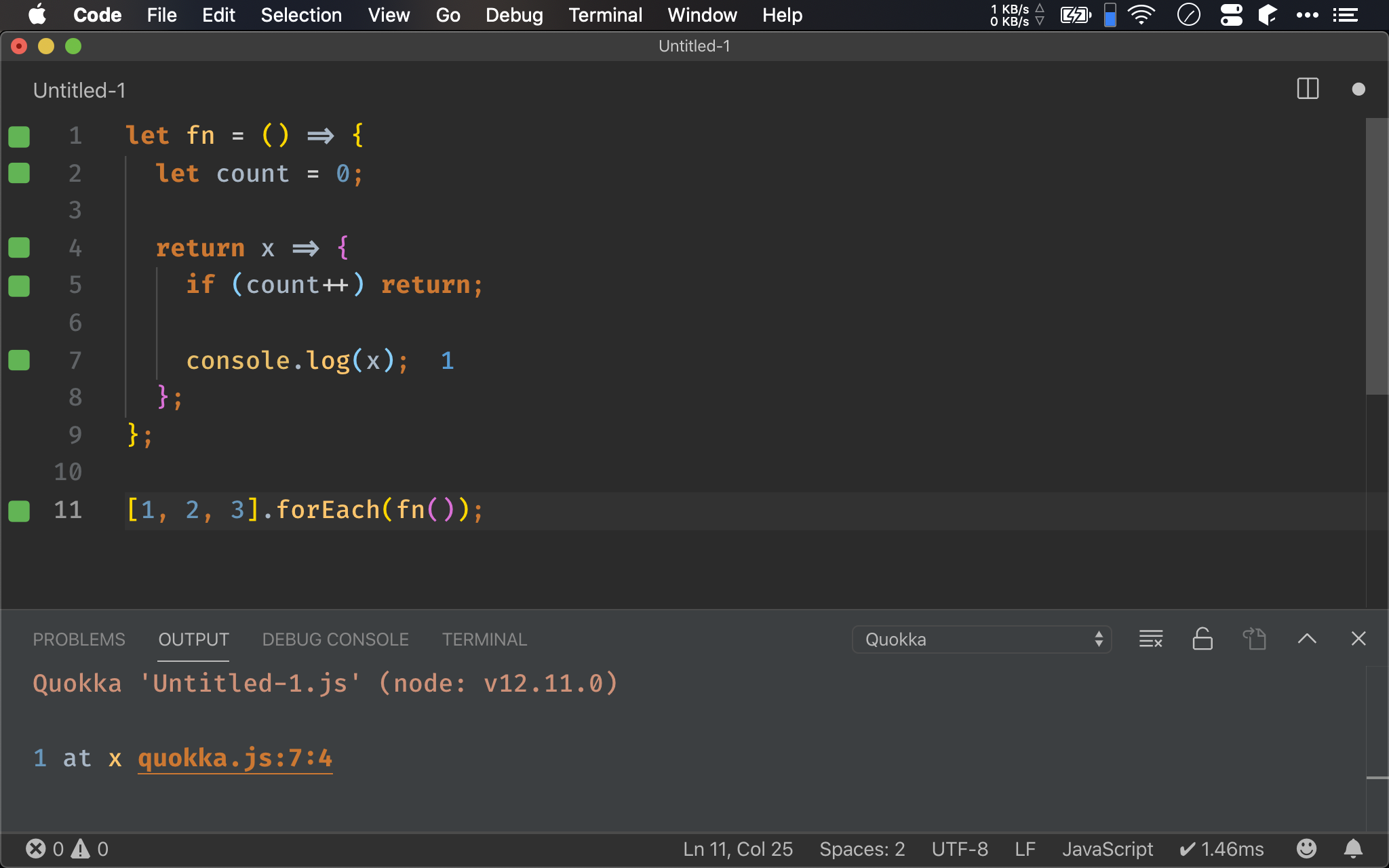Image resolution: width=1389 pixels, height=868 pixels.
Task: Click the errors and warnings status indicator
Action: point(66,848)
